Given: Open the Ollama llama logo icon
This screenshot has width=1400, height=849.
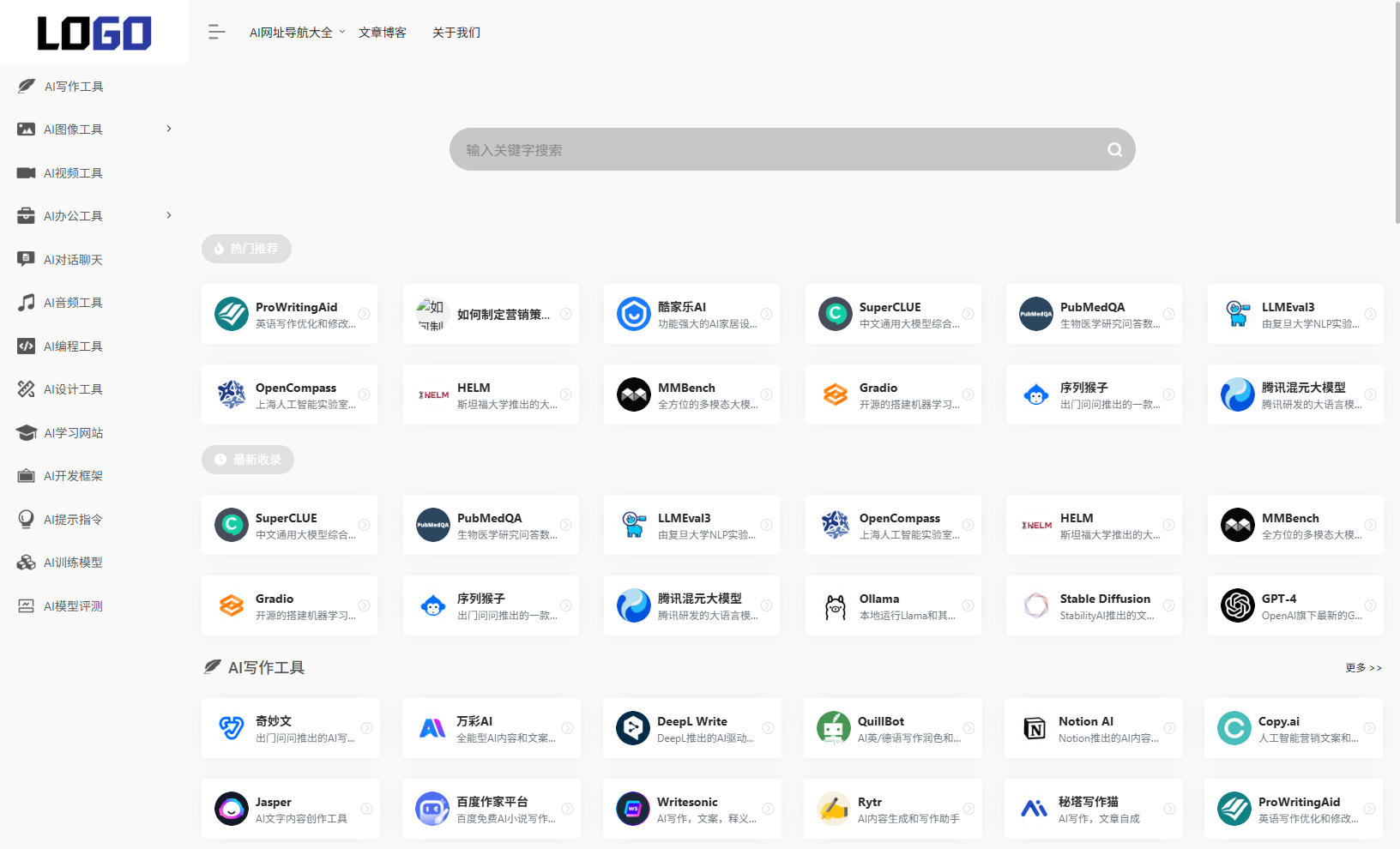Looking at the screenshot, I should (x=836, y=605).
